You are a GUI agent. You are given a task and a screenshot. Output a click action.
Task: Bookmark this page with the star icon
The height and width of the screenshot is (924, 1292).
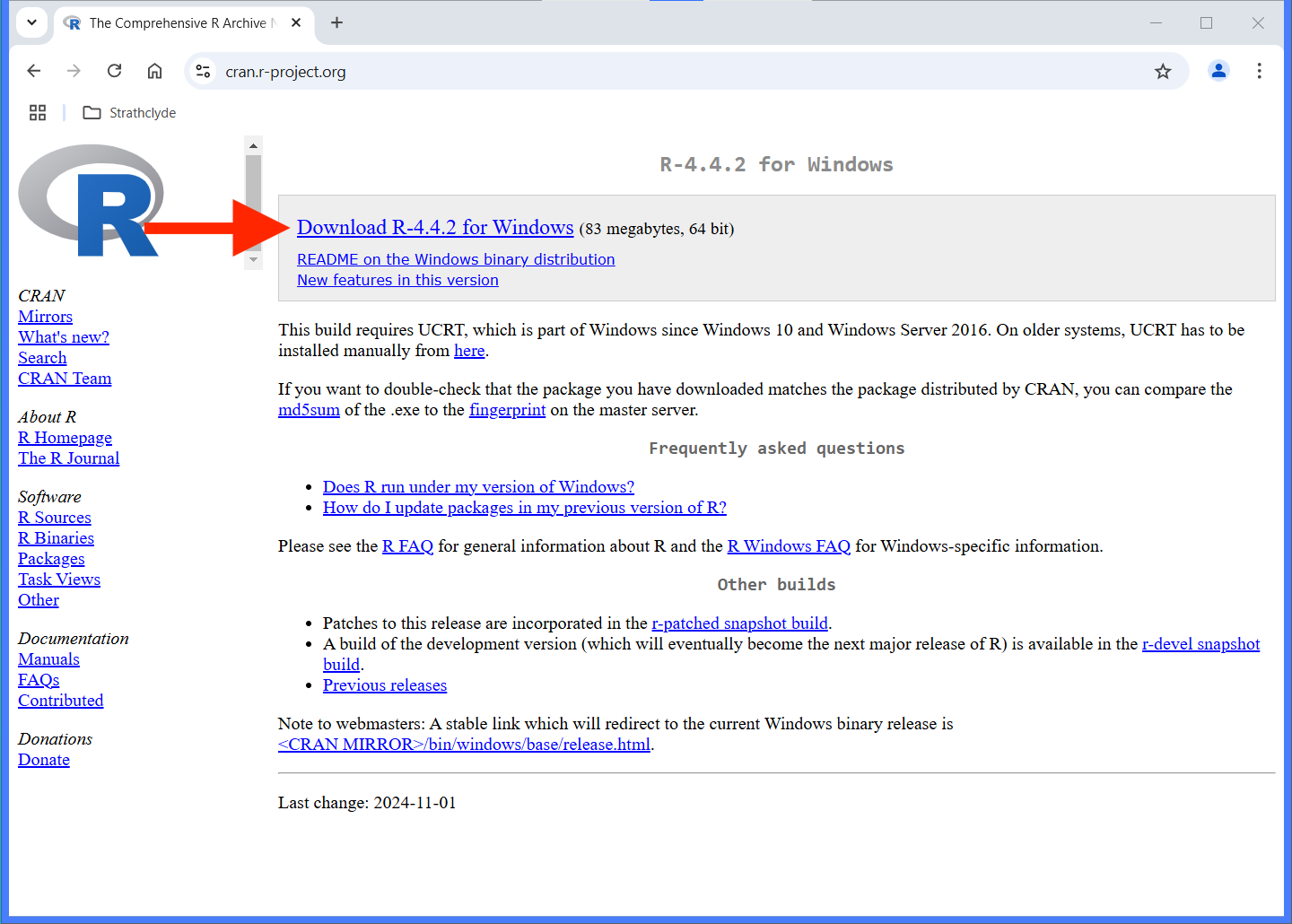tap(1163, 71)
